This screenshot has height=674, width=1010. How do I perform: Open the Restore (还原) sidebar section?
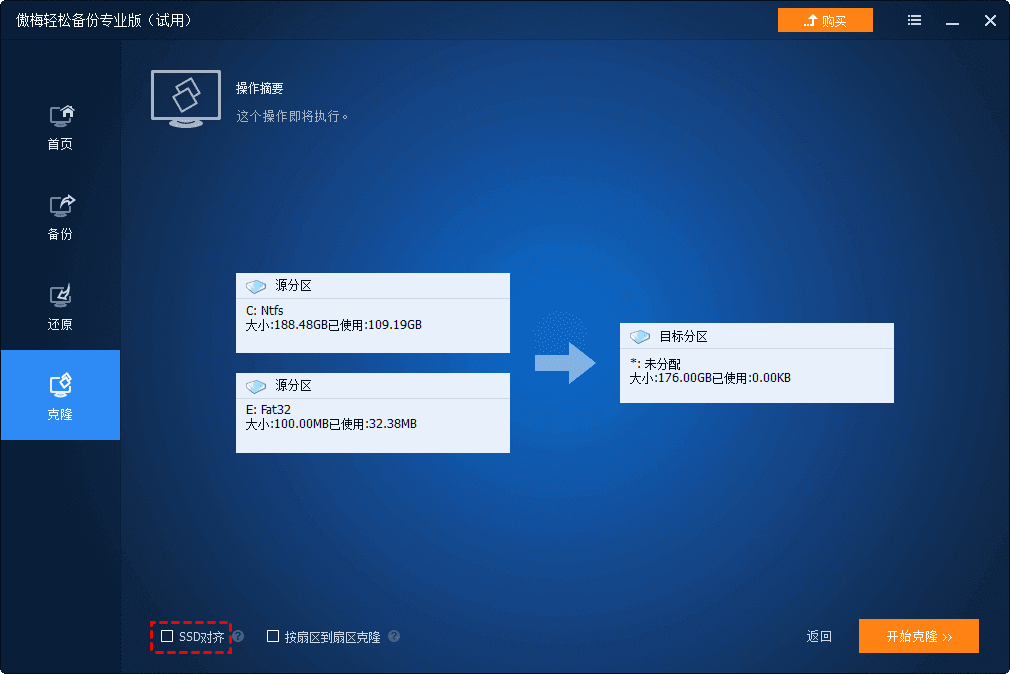pyautogui.click(x=60, y=306)
